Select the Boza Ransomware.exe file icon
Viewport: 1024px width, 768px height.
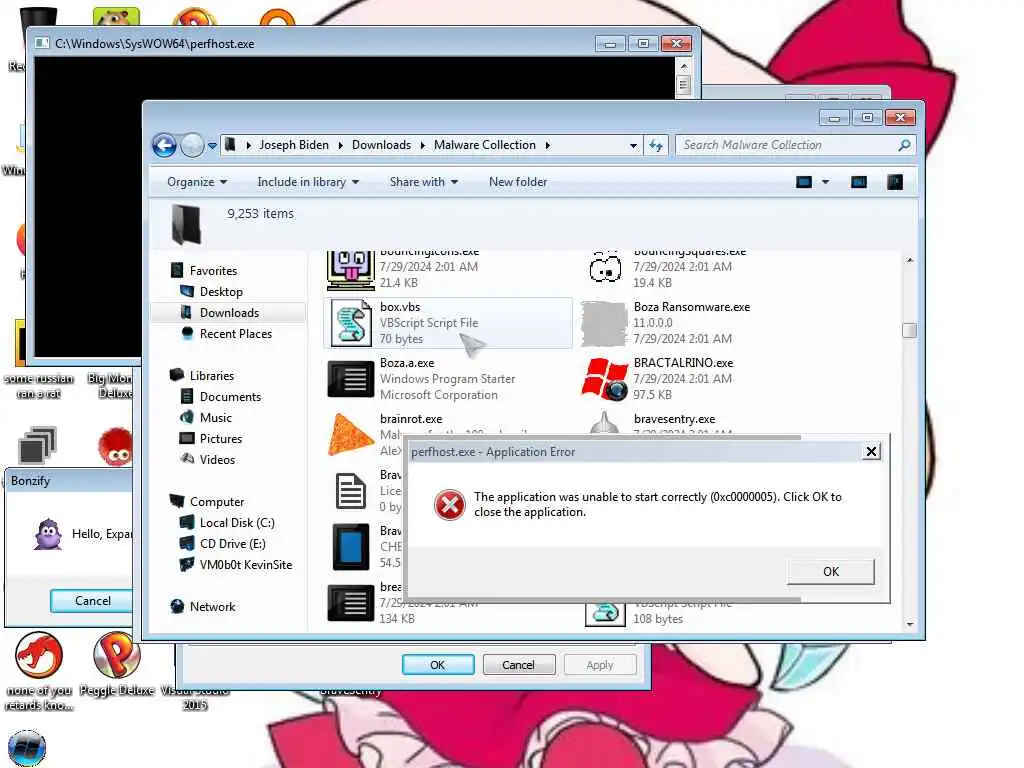click(x=604, y=323)
